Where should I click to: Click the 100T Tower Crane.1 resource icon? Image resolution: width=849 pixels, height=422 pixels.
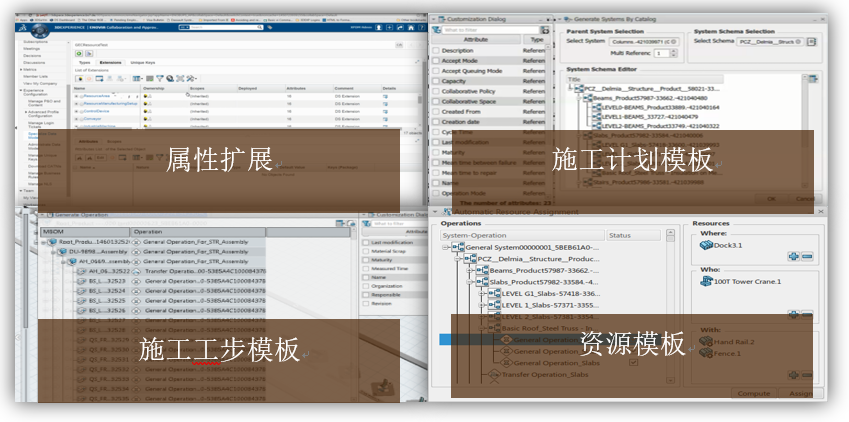click(705, 281)
